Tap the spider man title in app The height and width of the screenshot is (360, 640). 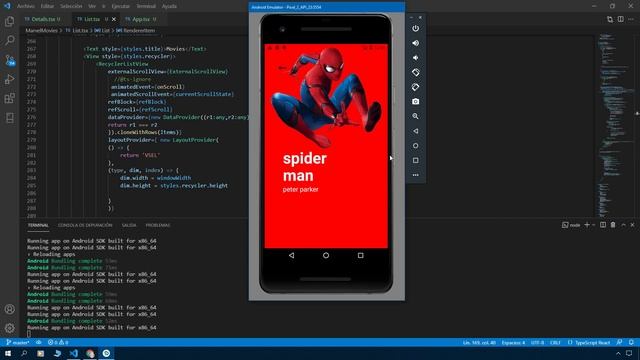[x=304, y=167]
